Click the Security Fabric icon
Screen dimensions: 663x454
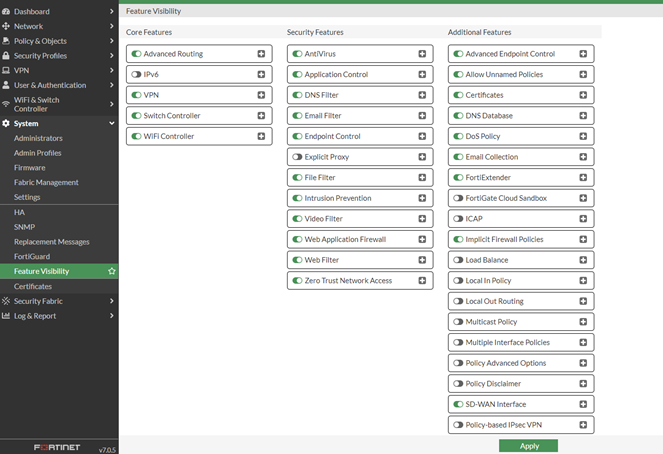click(6, 301)
